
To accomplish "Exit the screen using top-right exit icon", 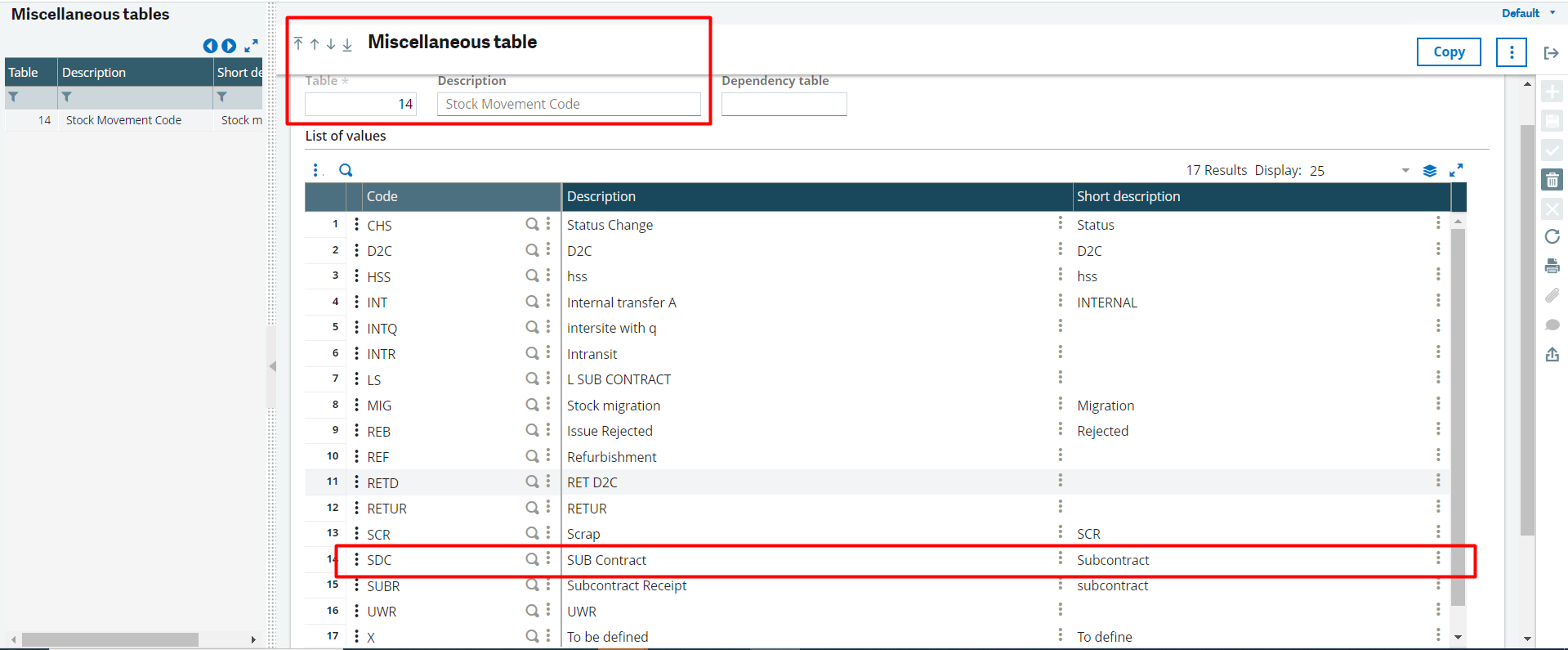I will point(1551,53).
